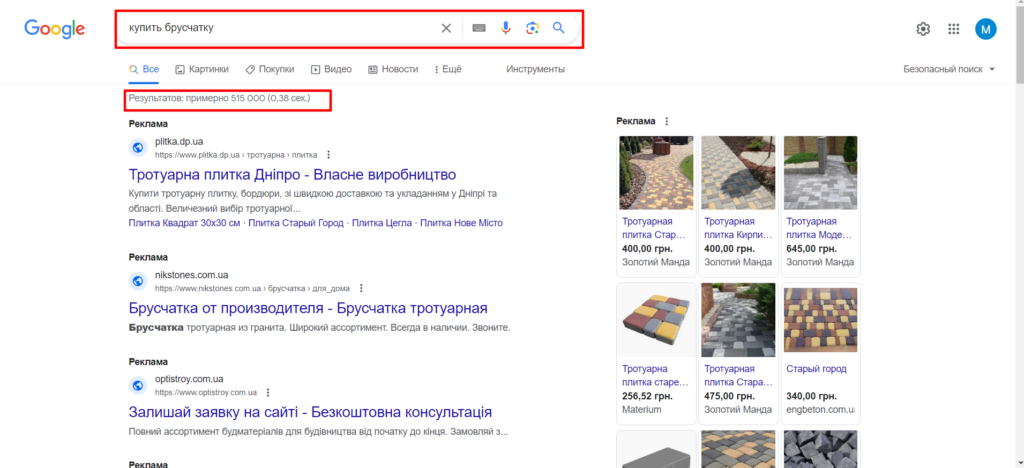
Task: Switch to the Новости tab
Action: 392,69
